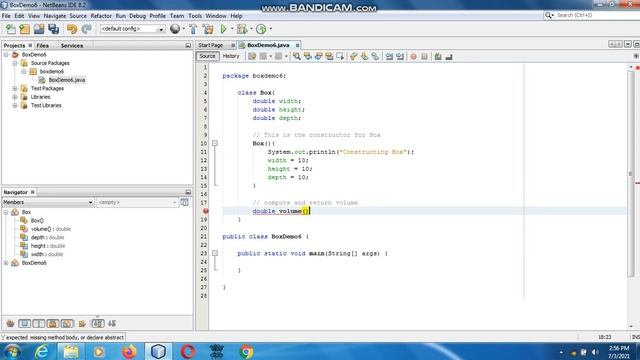Image resolution: width=640 pixels, height=360 pixels.
Task: Select volume() member in Navigator
Action: pos(51,229)
